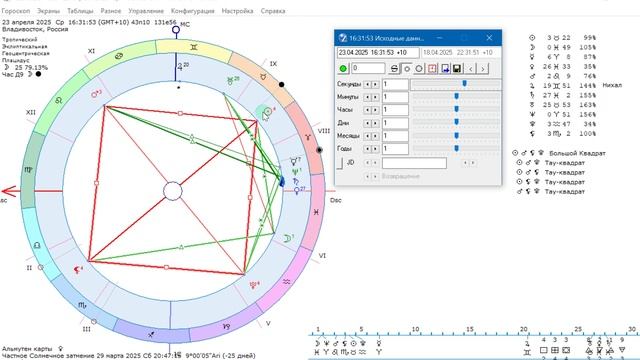Decrease Минуты with left arrow
Image resolution: width=640 pixels, height=360 pixels.
(x=367, y=97)
